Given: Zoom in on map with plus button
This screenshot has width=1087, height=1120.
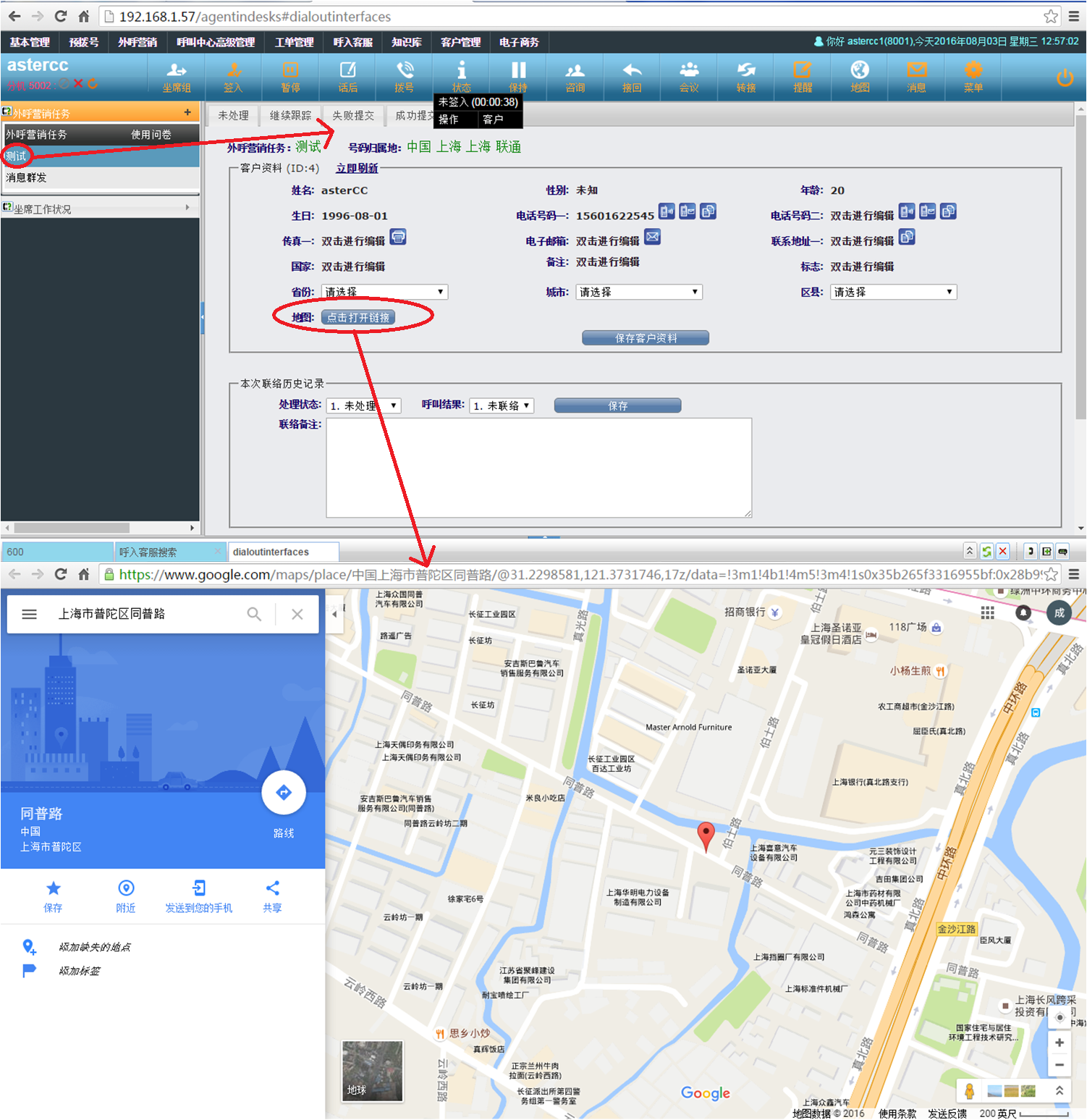Looking at the screenshot, I should pos(1059,1043).
